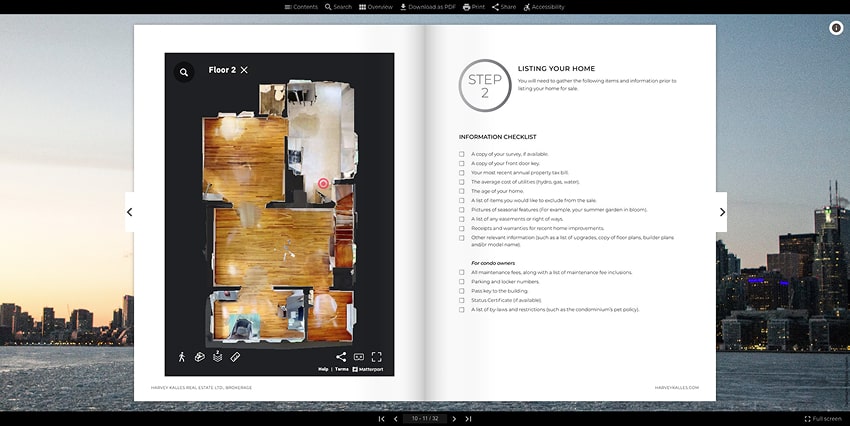Open the Accessibility options
Viewport: 850px width, 426px height.
(x=544, y=7)
